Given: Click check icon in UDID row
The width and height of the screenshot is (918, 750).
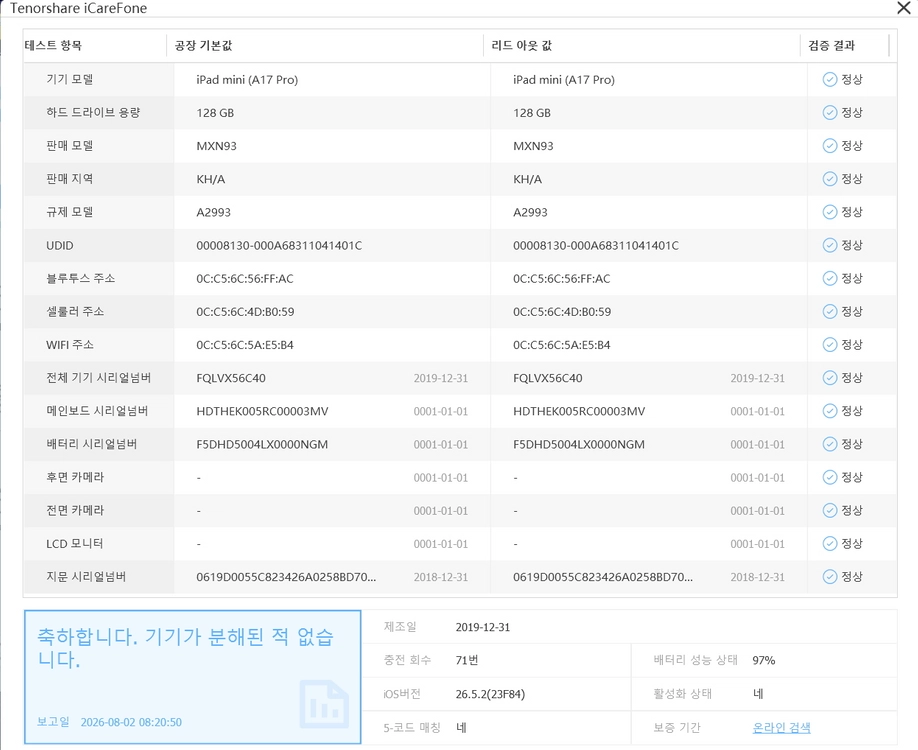Looking at the screenshot, I should 830,245.
